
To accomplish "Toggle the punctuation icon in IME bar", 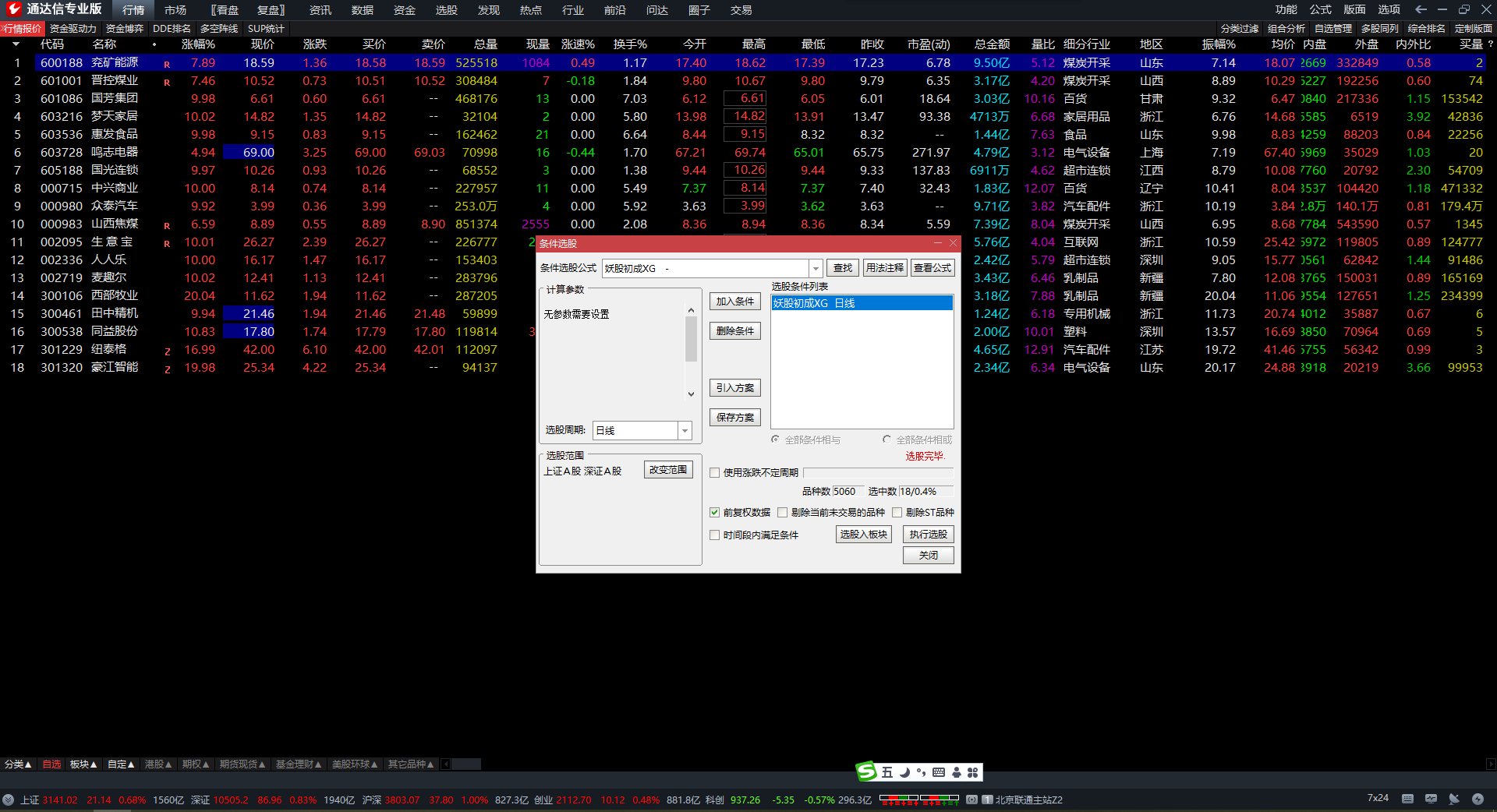I will pyautogui.click(x=921, y=772).
